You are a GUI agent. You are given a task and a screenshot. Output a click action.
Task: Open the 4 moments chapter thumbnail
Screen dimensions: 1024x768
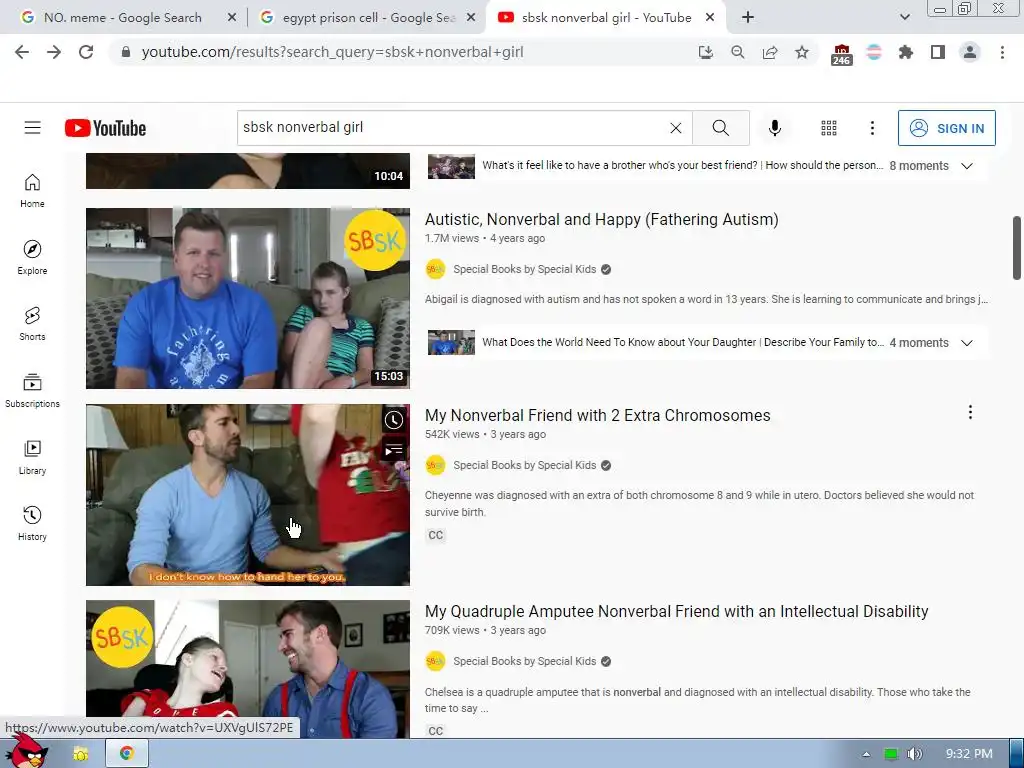point(451,343)
